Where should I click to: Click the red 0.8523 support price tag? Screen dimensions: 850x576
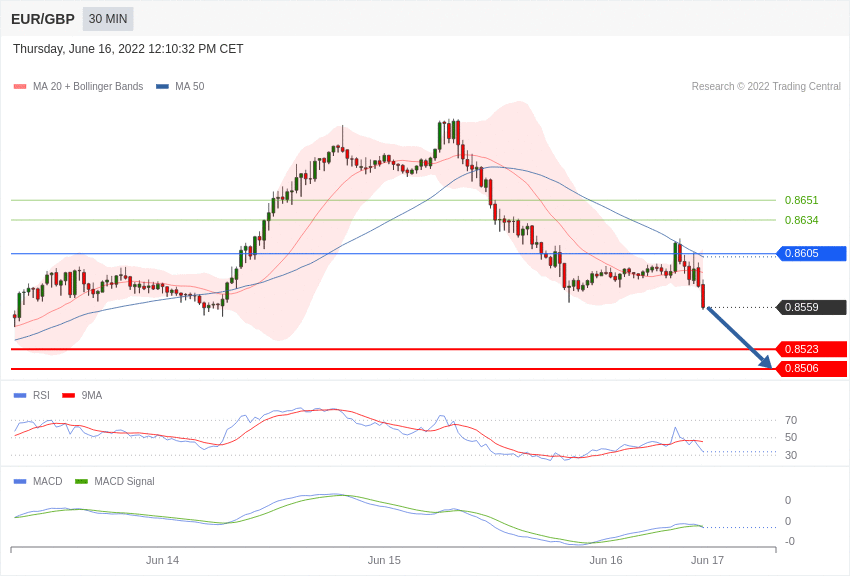(x=811, y=349)
